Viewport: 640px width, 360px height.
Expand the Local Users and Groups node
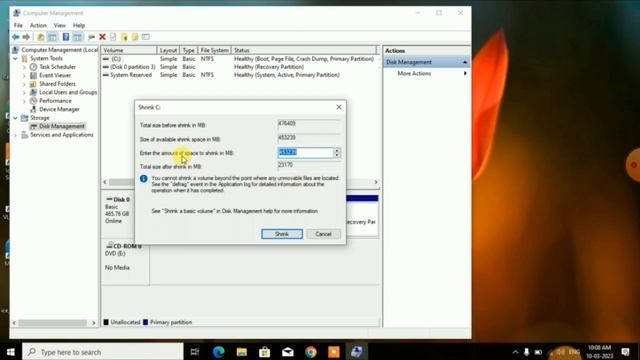(24, 93)
